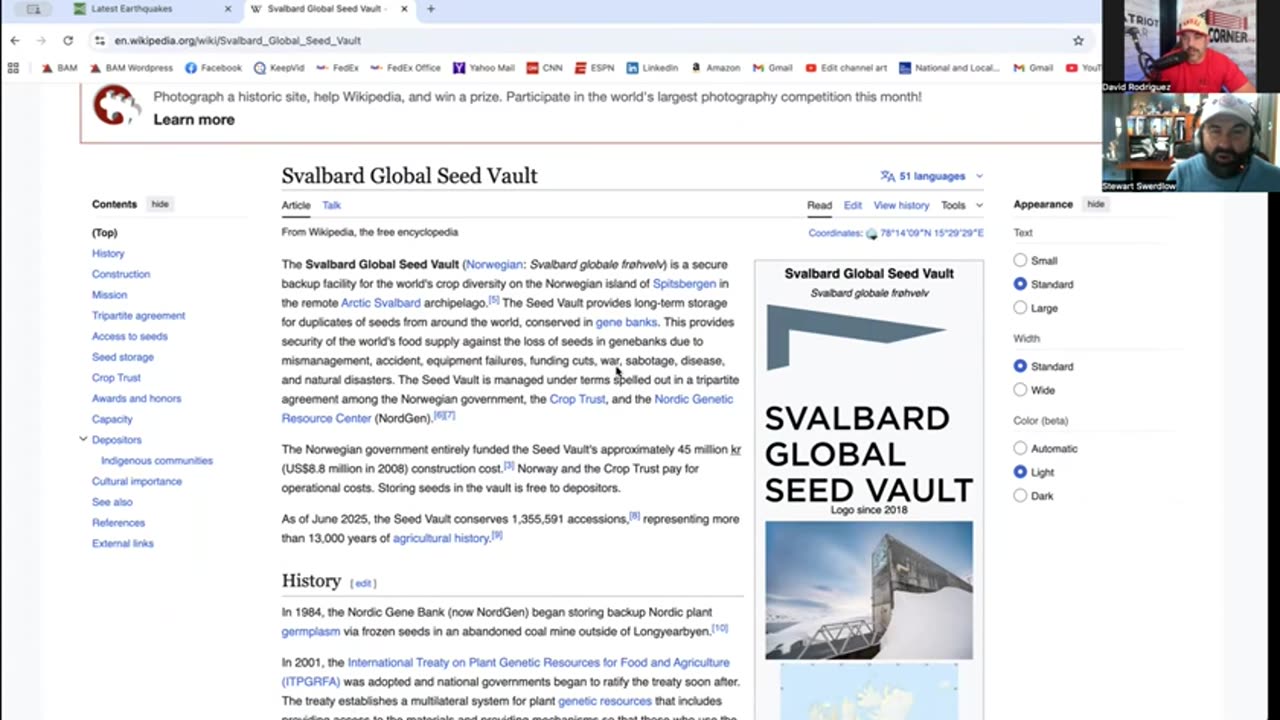Open the Tools dropdown menu
Viewport: 1280px width, 720px height.
(961, 205)
